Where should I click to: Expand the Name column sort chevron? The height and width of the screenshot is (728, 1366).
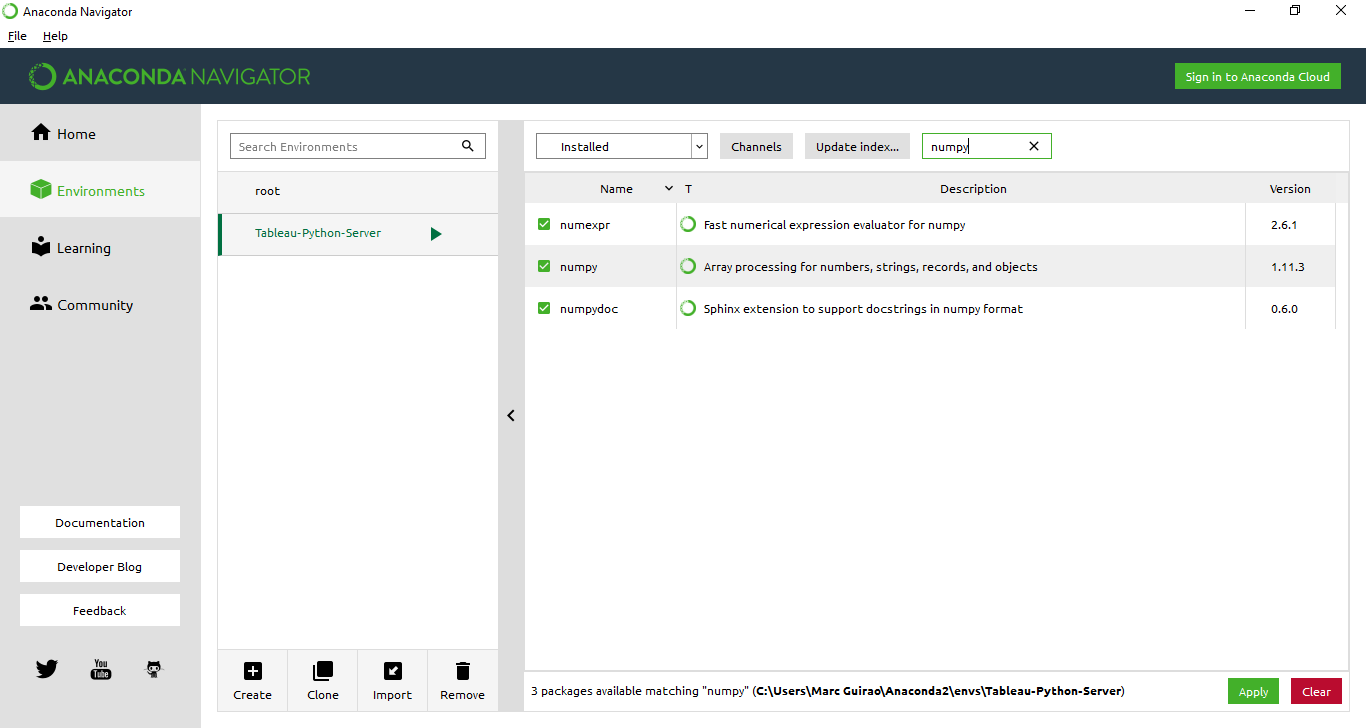coord(669,188)
